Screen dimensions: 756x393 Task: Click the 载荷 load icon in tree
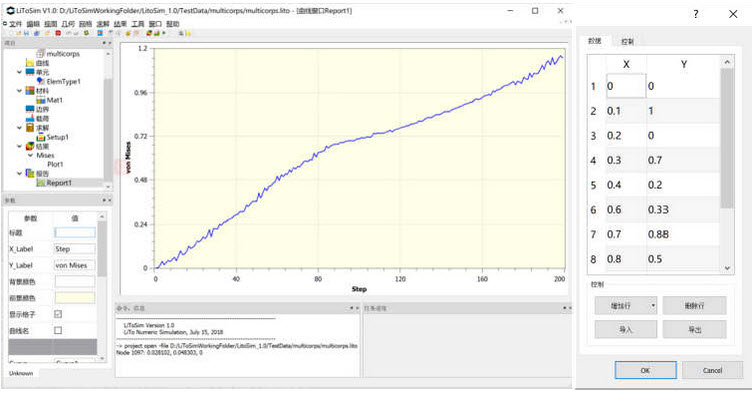(30, 118)
